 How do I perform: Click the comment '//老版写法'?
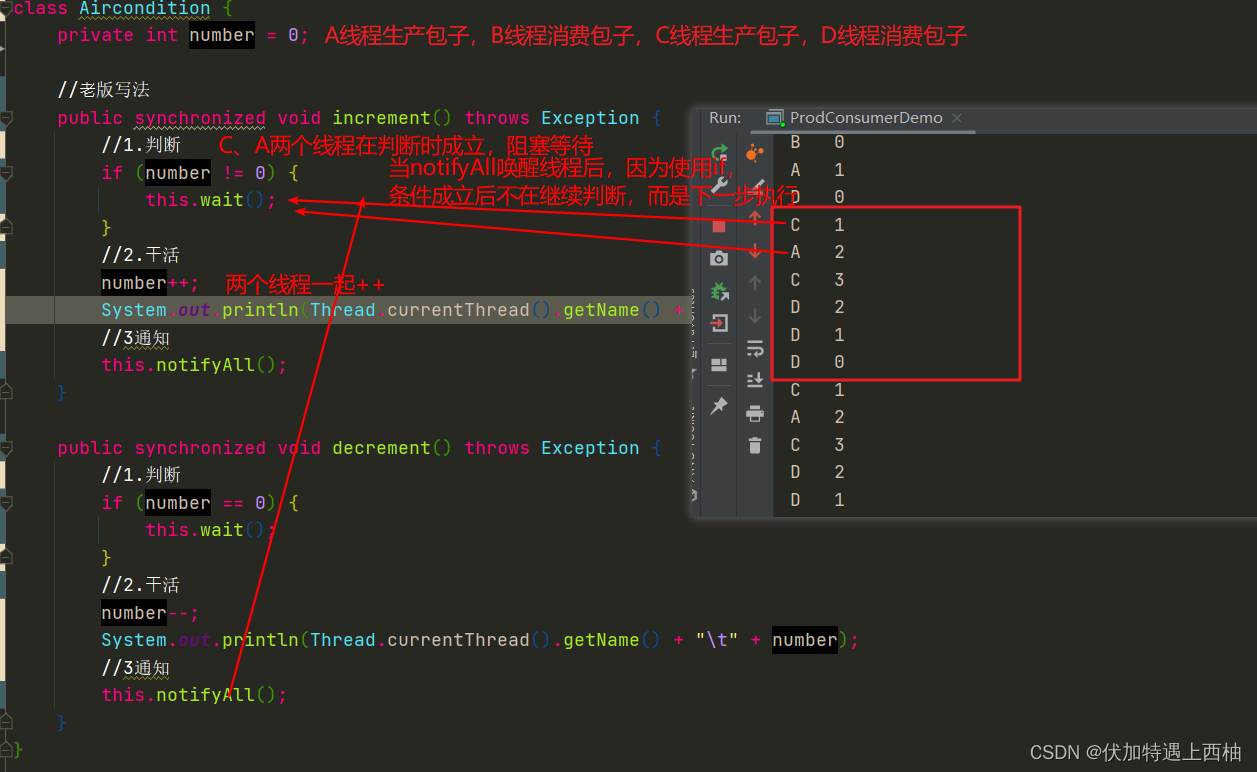[x=103, y=90]
